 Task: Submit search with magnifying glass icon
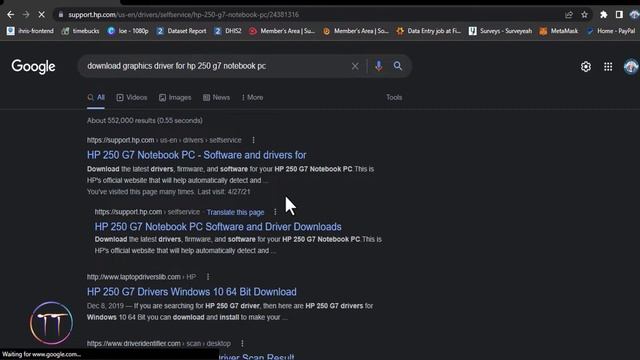398,66
